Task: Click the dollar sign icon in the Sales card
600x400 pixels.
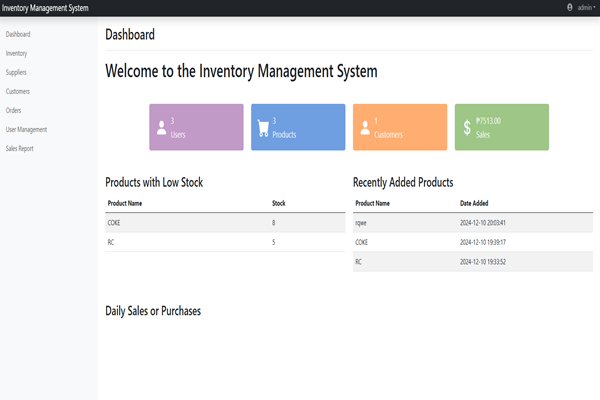Action: tap(467, 128)
